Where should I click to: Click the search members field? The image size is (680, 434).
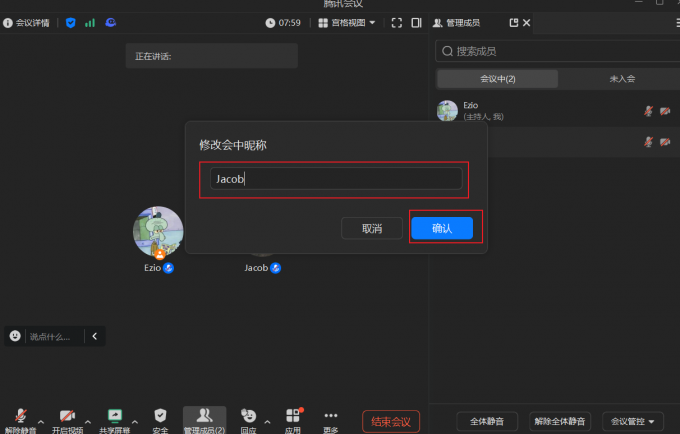pos(557,51)
